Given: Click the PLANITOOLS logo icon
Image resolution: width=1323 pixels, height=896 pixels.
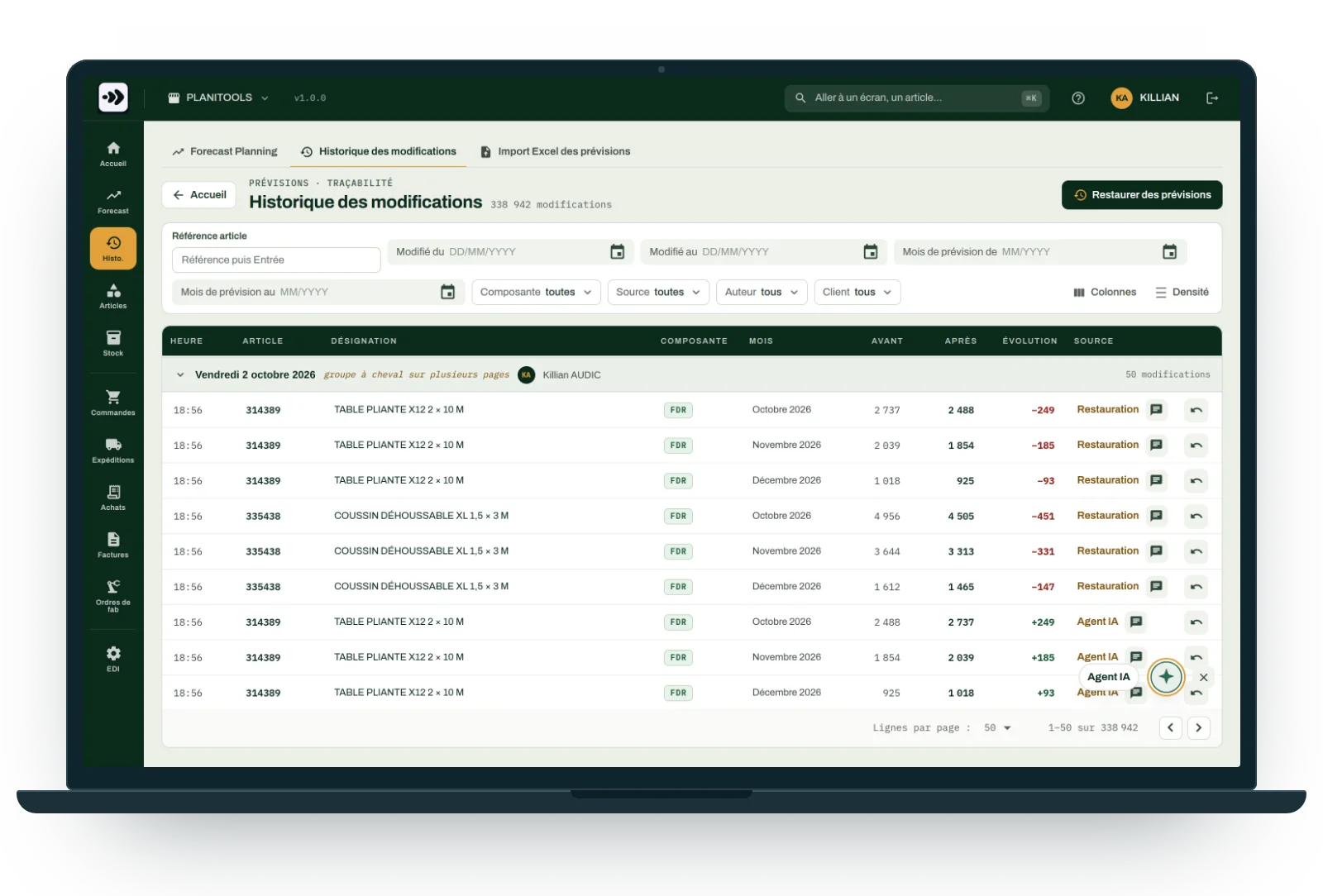Looking at the screenshot, I should 113,98.
